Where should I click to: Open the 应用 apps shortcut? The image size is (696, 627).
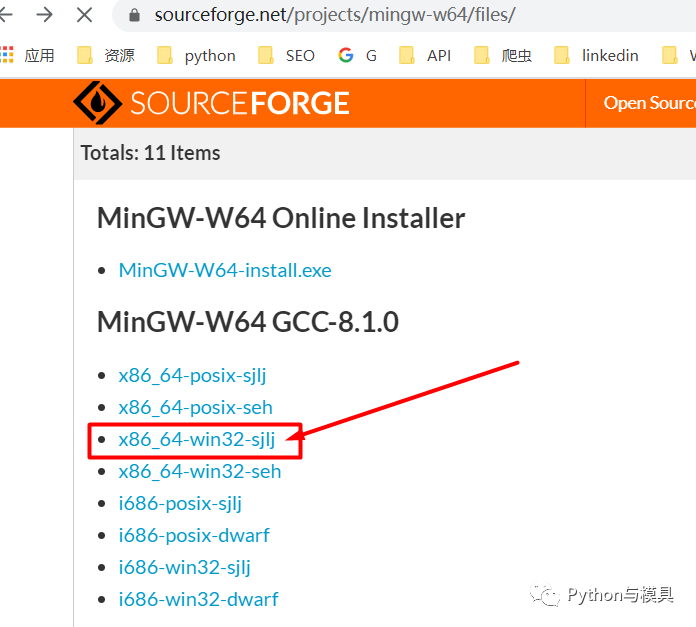(28, 55)
